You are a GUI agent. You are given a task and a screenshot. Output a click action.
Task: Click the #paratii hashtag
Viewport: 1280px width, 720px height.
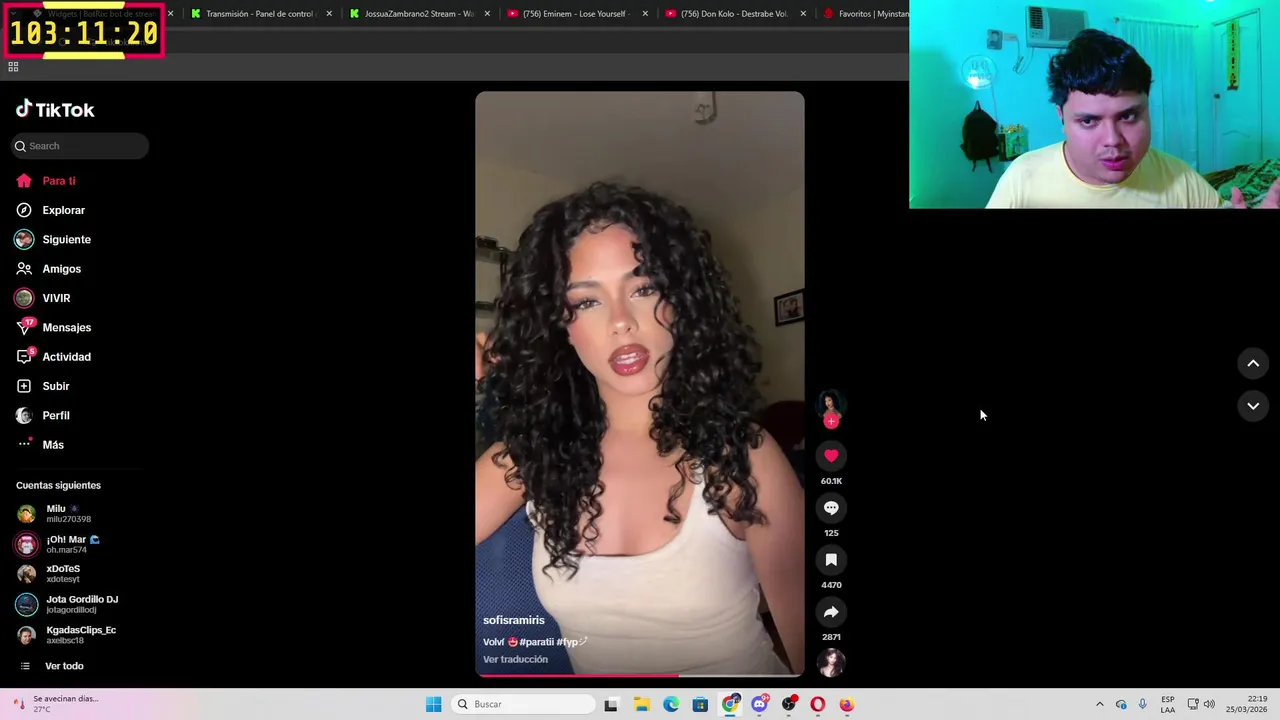537,642
